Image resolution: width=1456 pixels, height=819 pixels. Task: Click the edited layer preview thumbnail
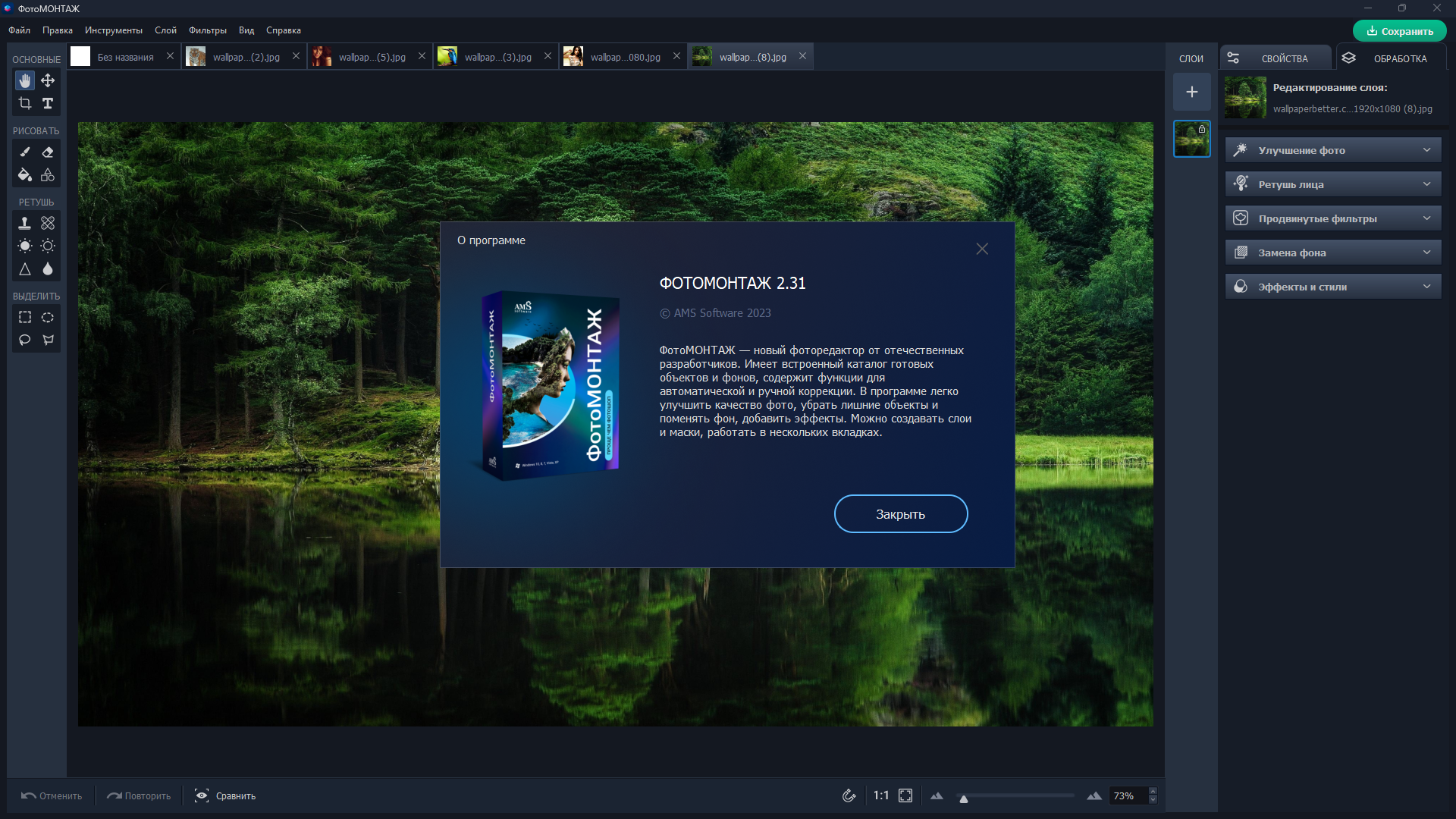tap(1245, 97)
